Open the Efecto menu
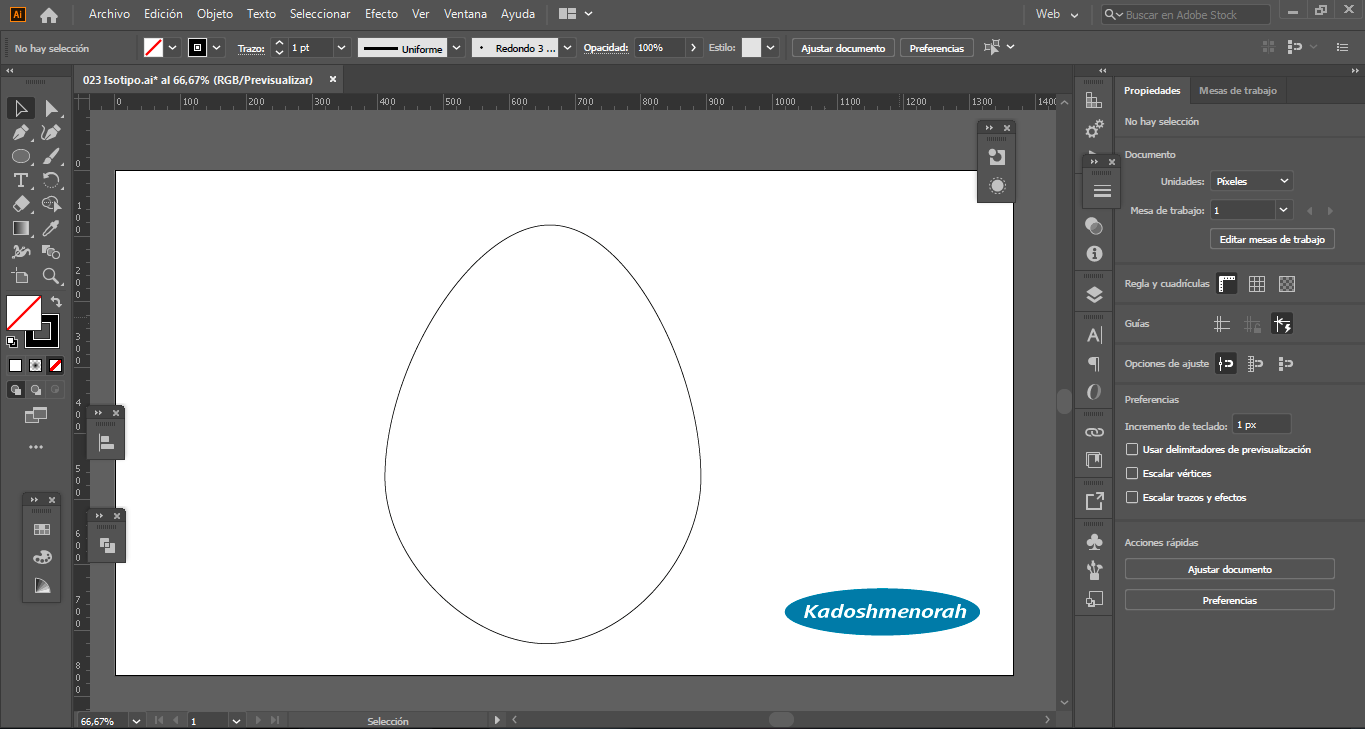 point(381,14)
